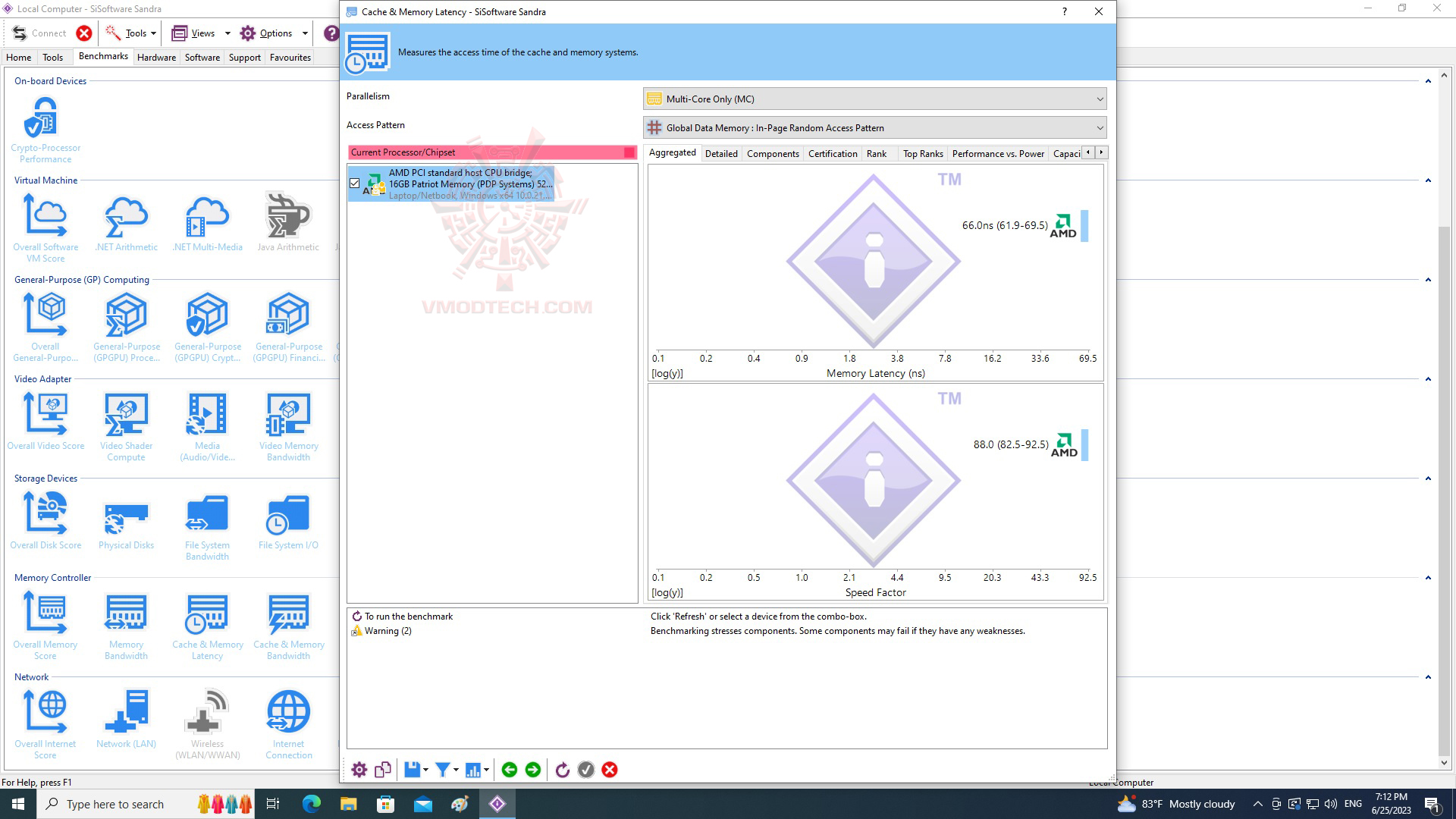Click the green back arrow button

[510, 770]
